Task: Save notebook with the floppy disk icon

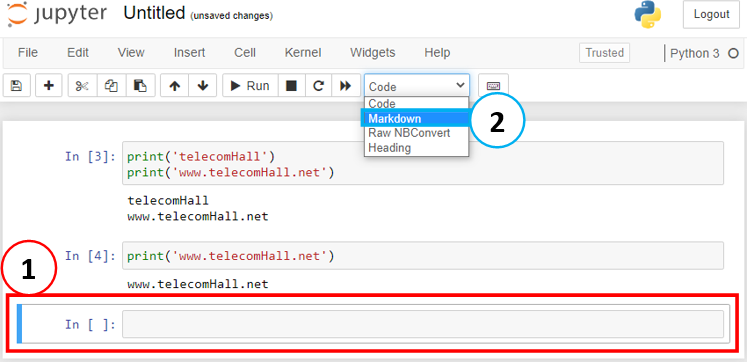Action: pyautogui.click(x=17, y=86)
